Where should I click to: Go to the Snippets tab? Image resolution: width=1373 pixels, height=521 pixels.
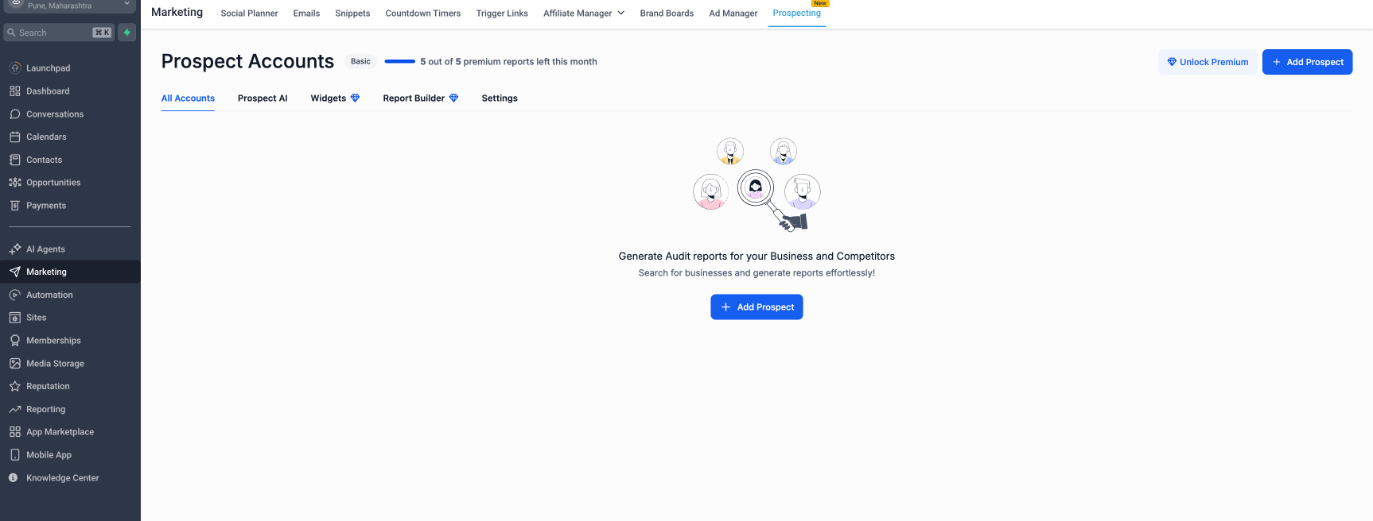(353, 13)
